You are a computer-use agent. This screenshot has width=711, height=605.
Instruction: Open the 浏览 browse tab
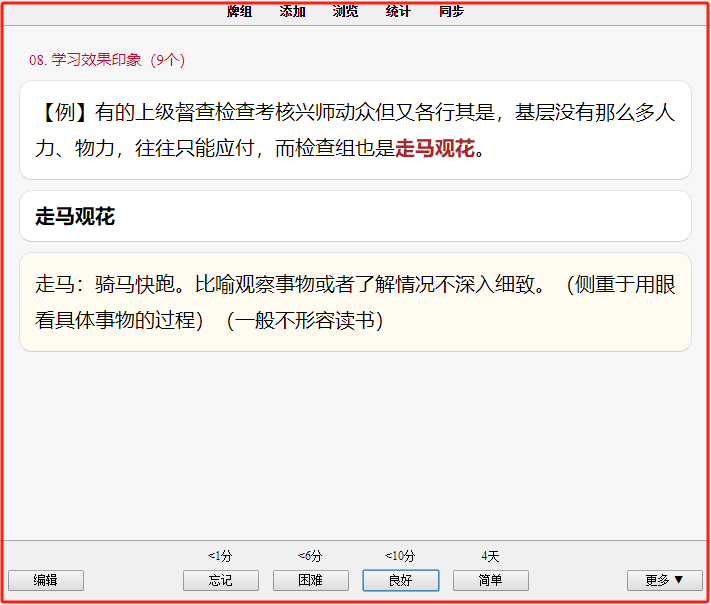(345, 11)
